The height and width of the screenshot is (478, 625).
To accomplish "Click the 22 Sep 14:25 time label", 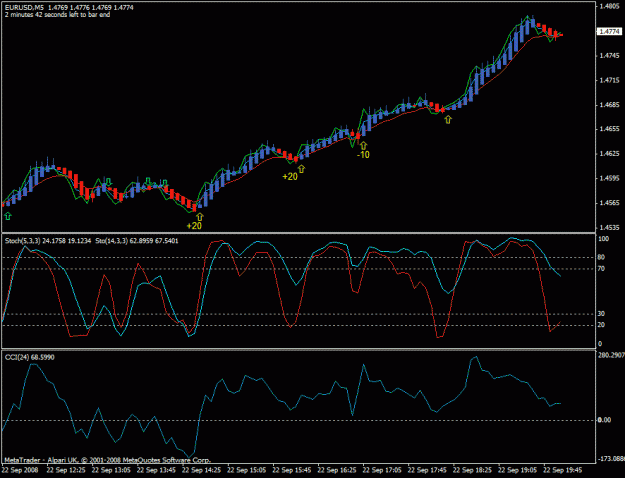I will [201, 470].
